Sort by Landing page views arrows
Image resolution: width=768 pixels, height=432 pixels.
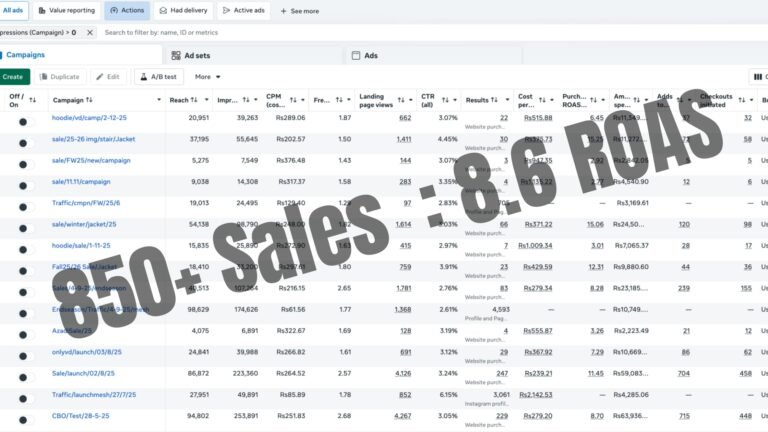401,100
